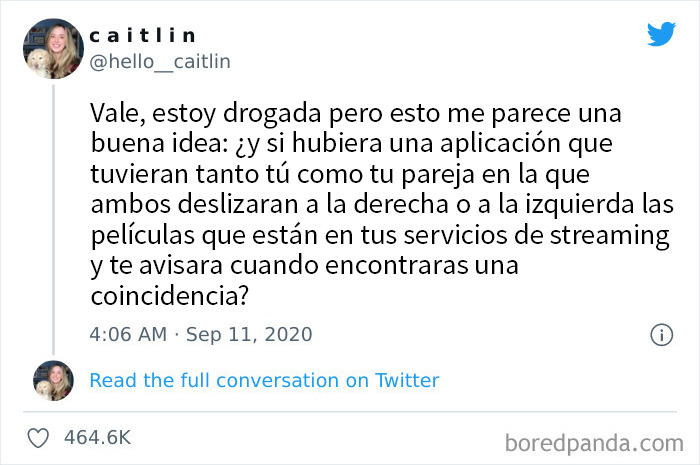Click the blue Twitter bird logo
Screen dimensions: 700x465
pyautogui.click(x=661, y=33)
